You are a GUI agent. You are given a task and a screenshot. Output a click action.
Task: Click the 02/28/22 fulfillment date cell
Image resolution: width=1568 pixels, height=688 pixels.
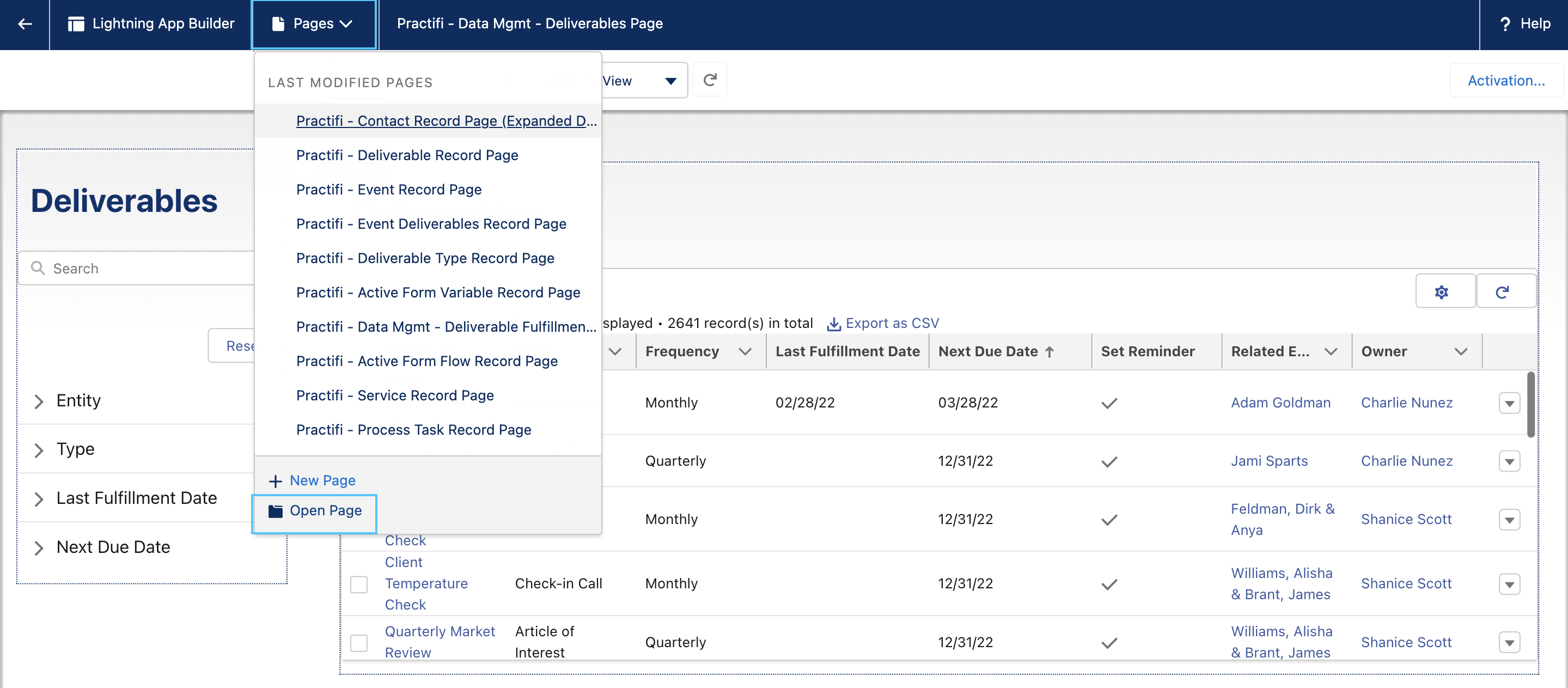pos(804,403)
